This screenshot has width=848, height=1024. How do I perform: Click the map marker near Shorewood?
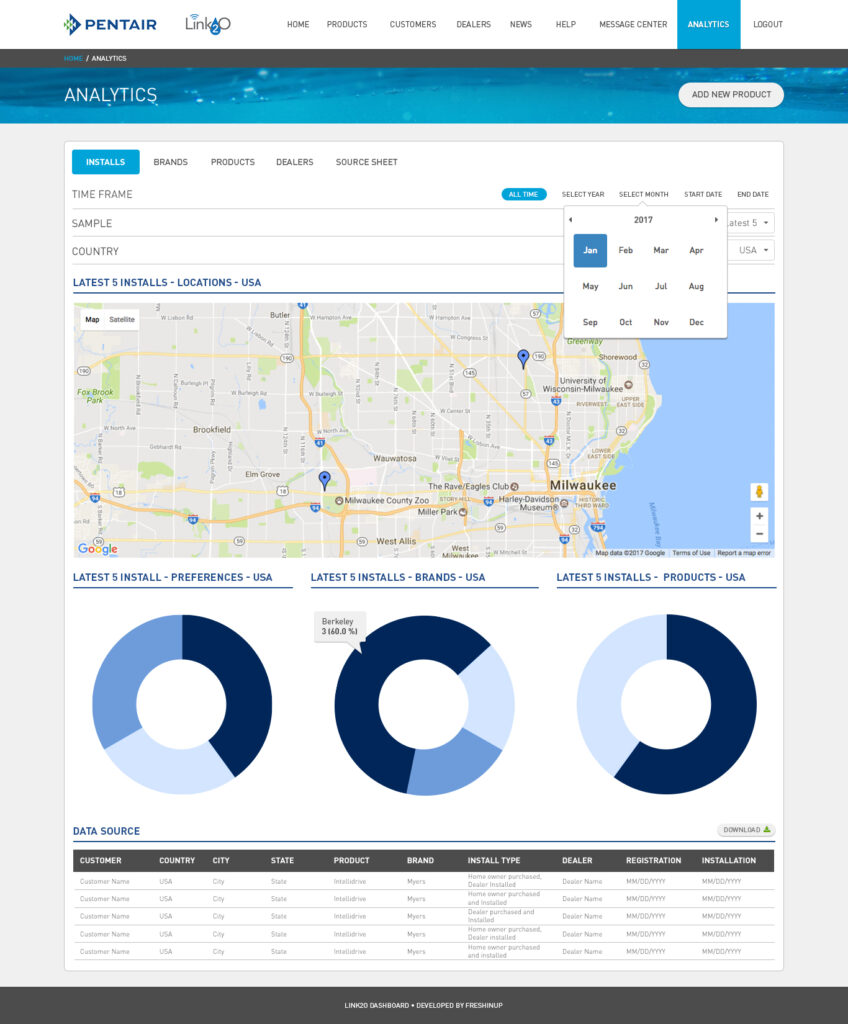point(522,358)
